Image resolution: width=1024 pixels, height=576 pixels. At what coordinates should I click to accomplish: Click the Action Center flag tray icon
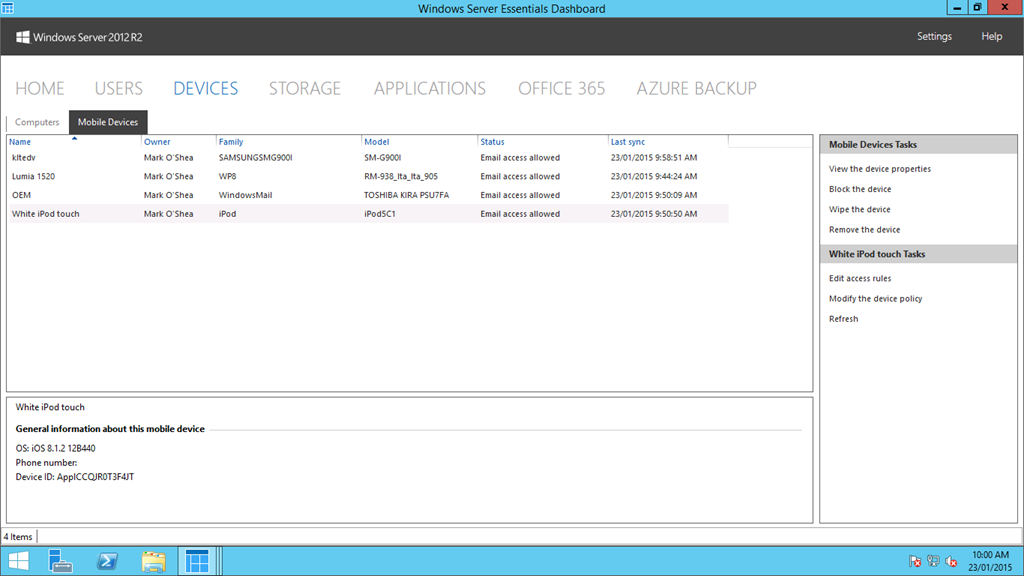[x=915, y=562]
